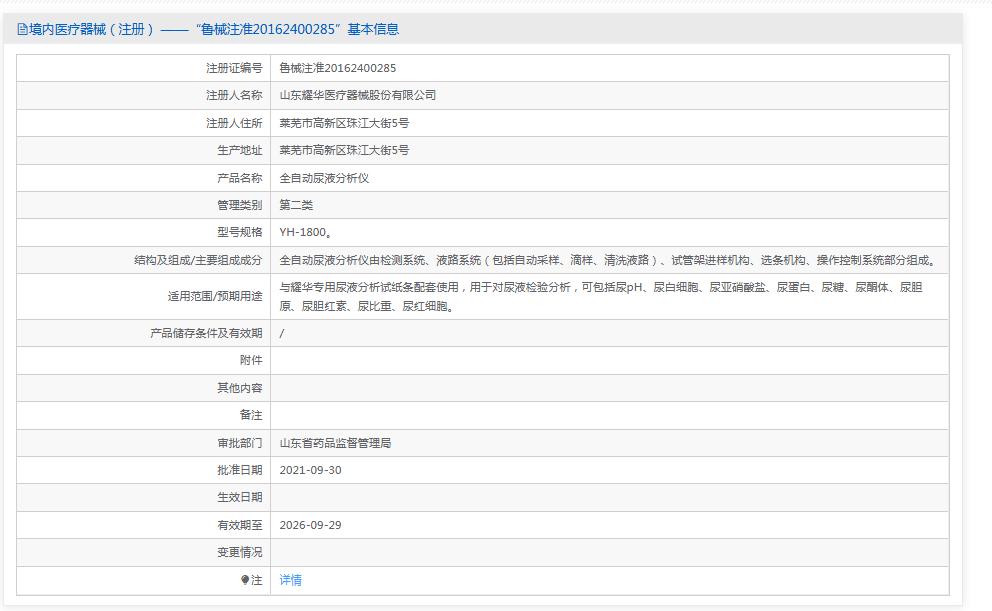
Task: Select expiry date 2026-09-29
Action: 311,525
